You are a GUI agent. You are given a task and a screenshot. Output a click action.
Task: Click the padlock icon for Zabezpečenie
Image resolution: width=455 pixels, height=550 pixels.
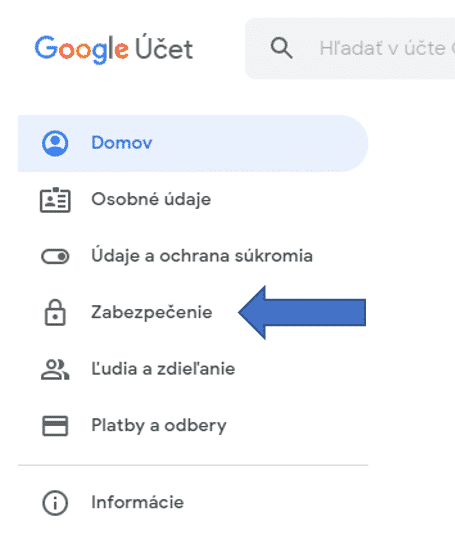[x=55, y=313]
